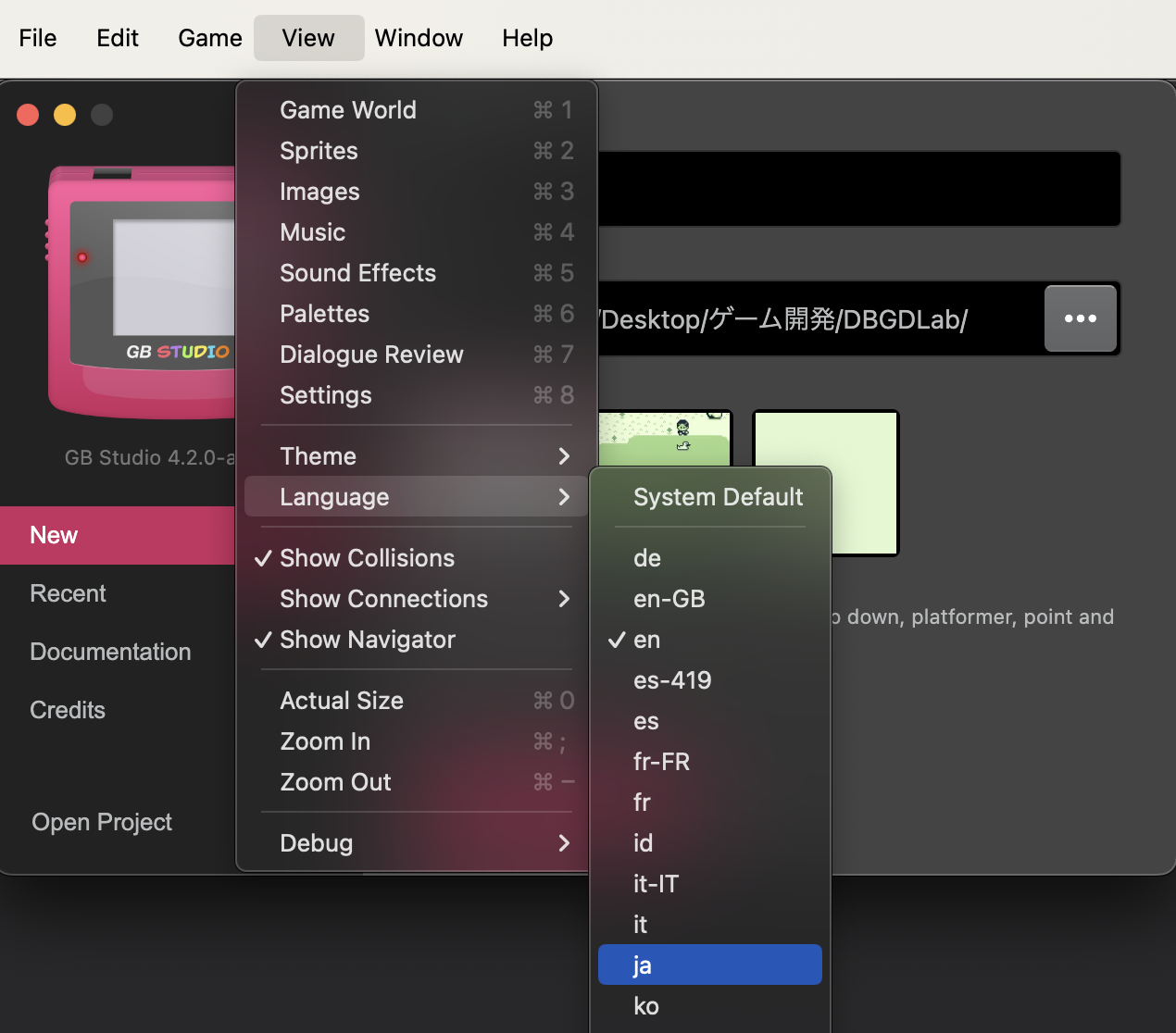Select Game World in View menu

[417, 110]
